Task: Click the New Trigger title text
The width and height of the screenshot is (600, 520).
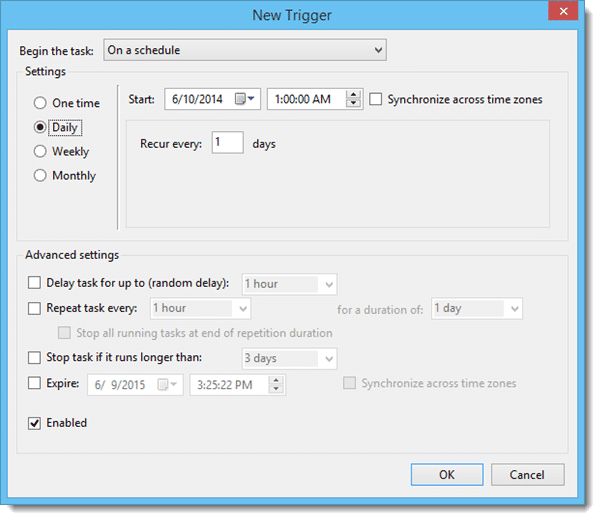Action: coord(292,15)
